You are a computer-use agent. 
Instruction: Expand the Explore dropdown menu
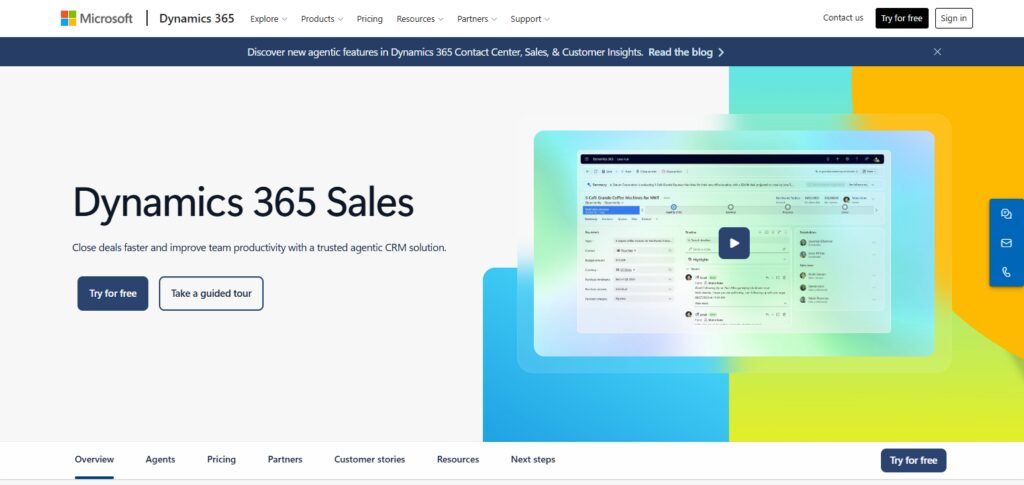click(268, 19)
